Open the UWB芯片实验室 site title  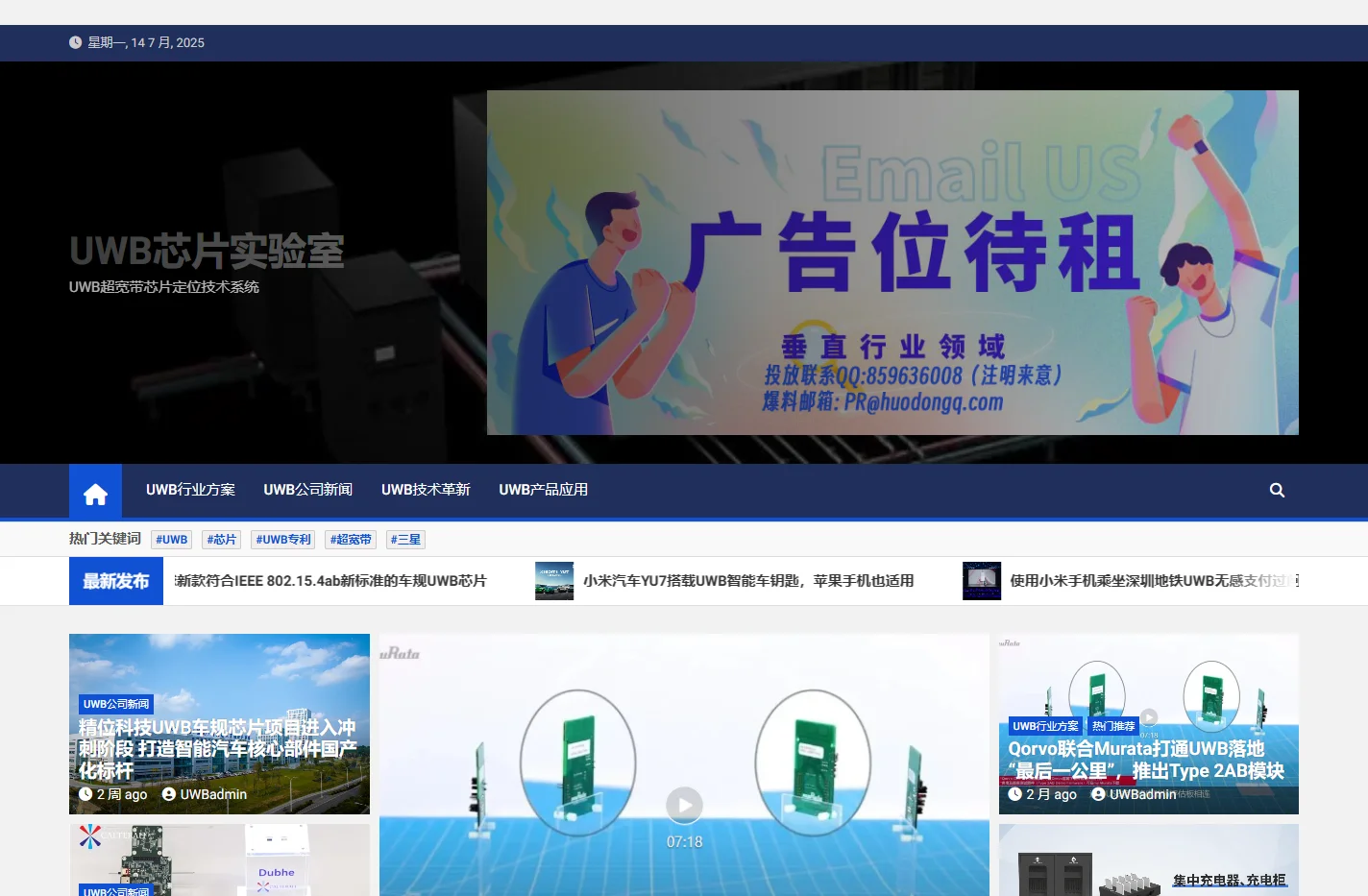[207, 252]
